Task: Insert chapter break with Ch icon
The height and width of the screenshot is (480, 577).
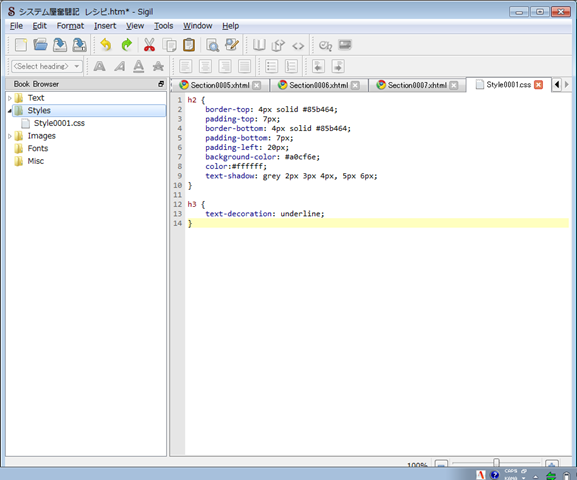Action: pos(325,46)
